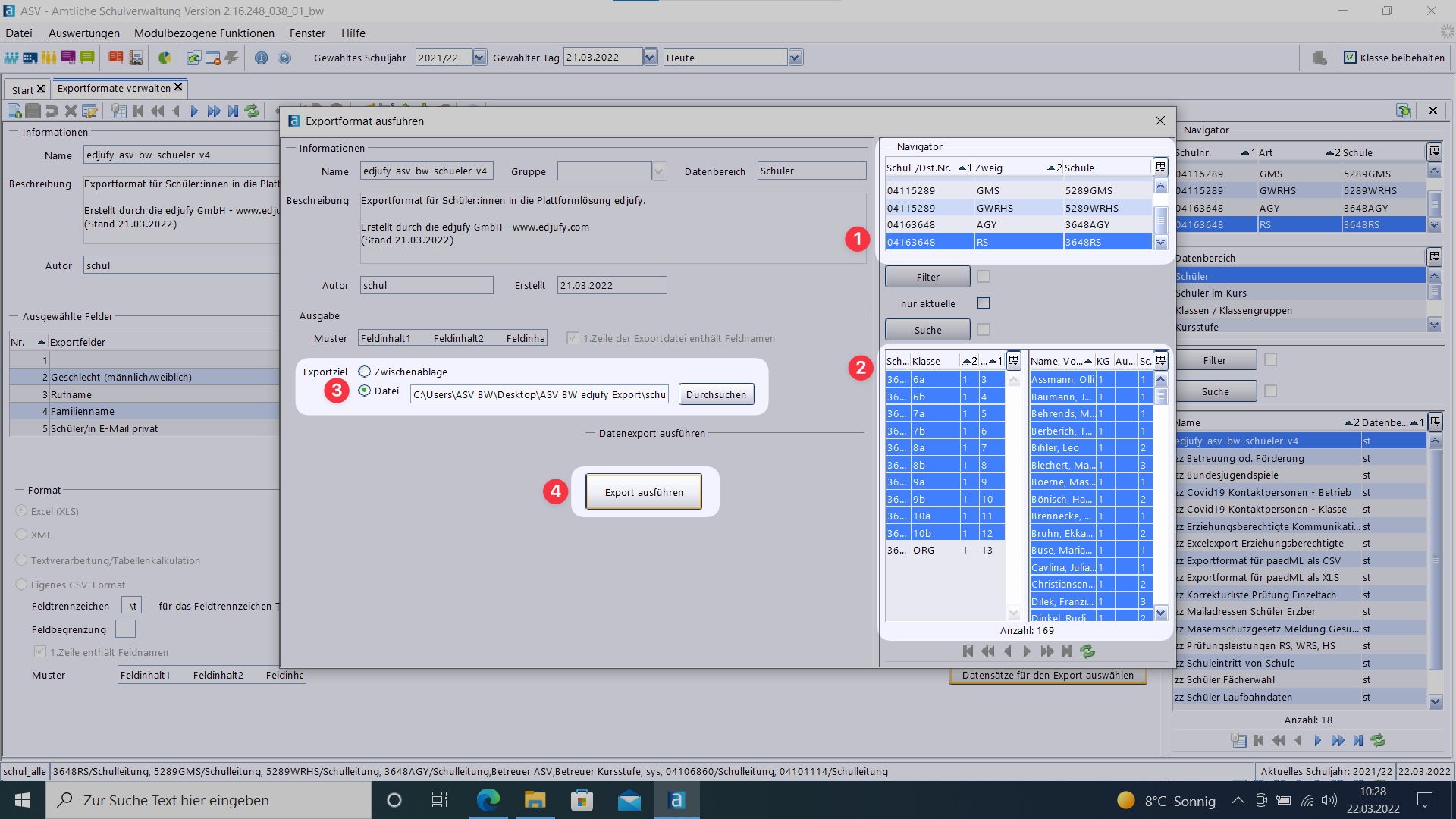Click the lightning bolt toolbar icon
Viewport: 1456px width, 819px height.
coord(232,58)
